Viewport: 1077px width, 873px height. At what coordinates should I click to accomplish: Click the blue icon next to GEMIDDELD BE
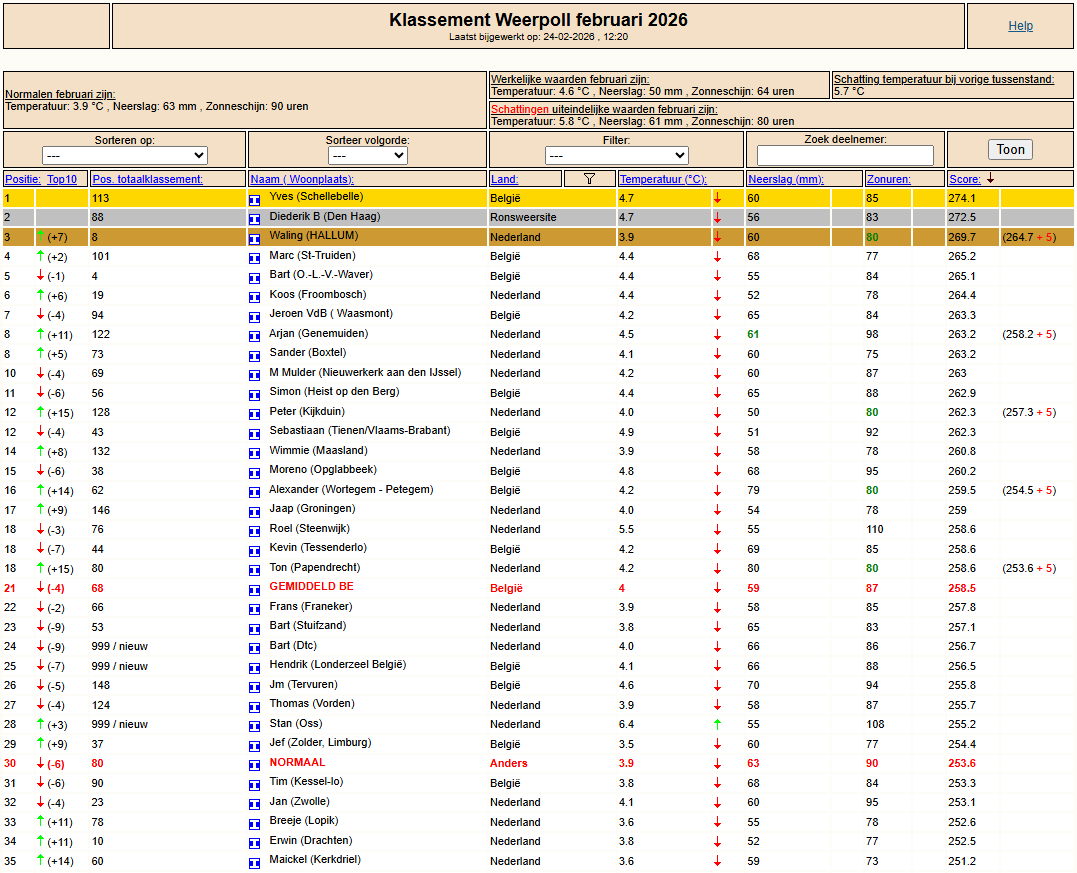click(254, 589)
